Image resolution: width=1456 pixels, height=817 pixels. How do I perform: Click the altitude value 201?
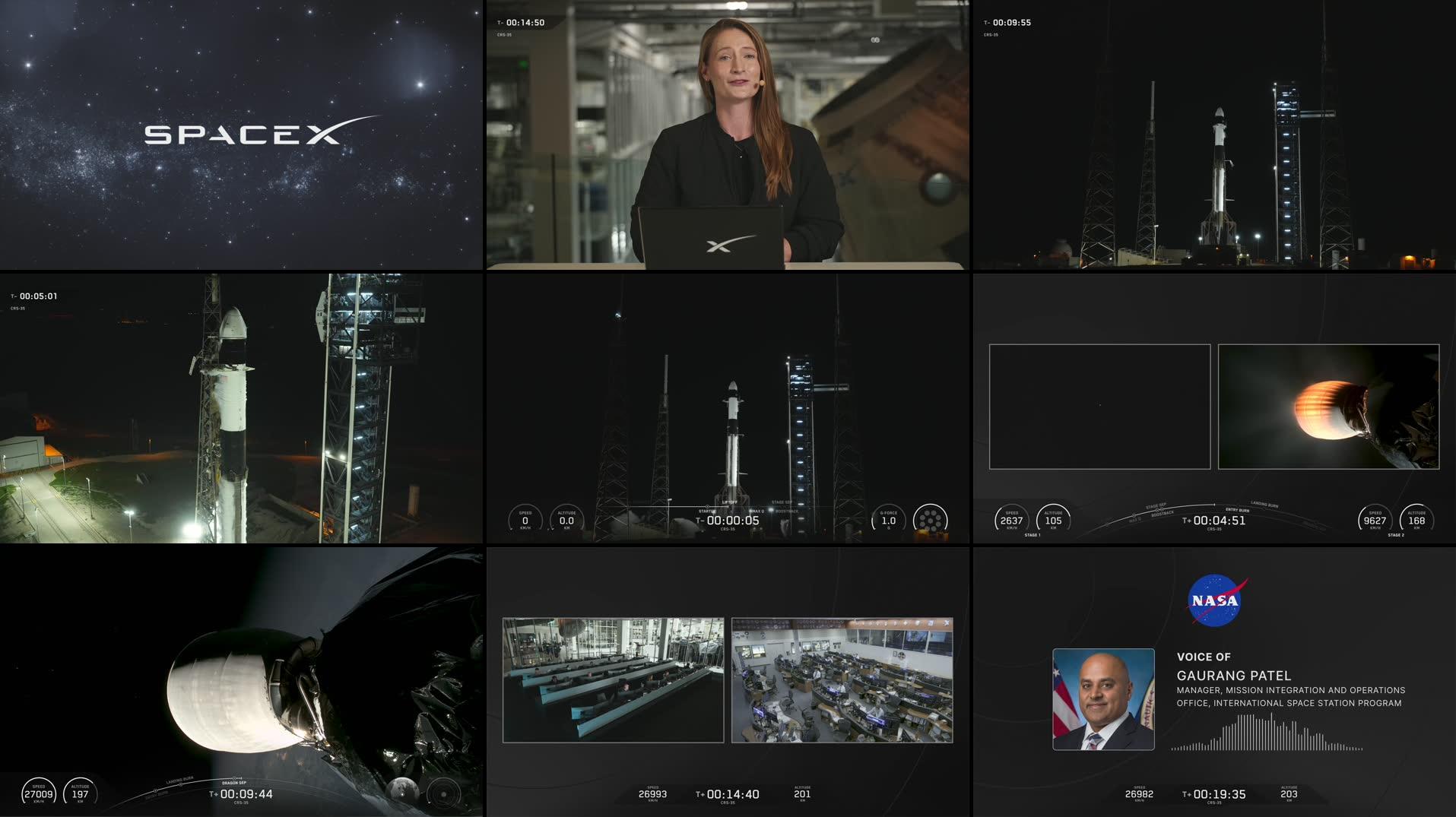[802, 794]
